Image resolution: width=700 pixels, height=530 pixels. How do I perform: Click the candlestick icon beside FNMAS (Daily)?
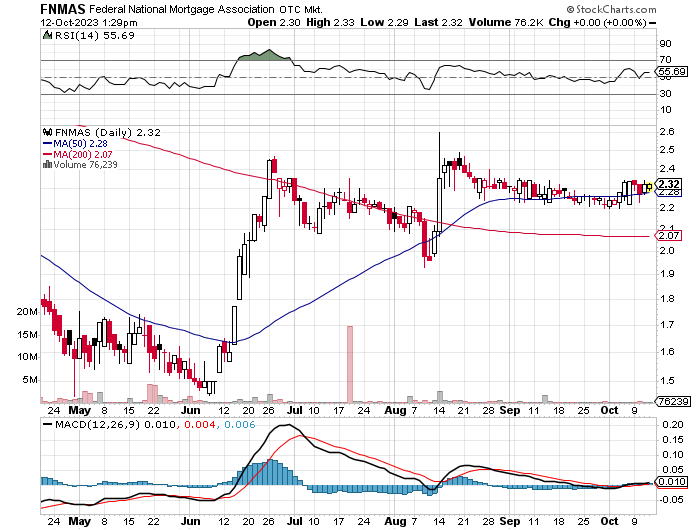[x=47, y=132]
